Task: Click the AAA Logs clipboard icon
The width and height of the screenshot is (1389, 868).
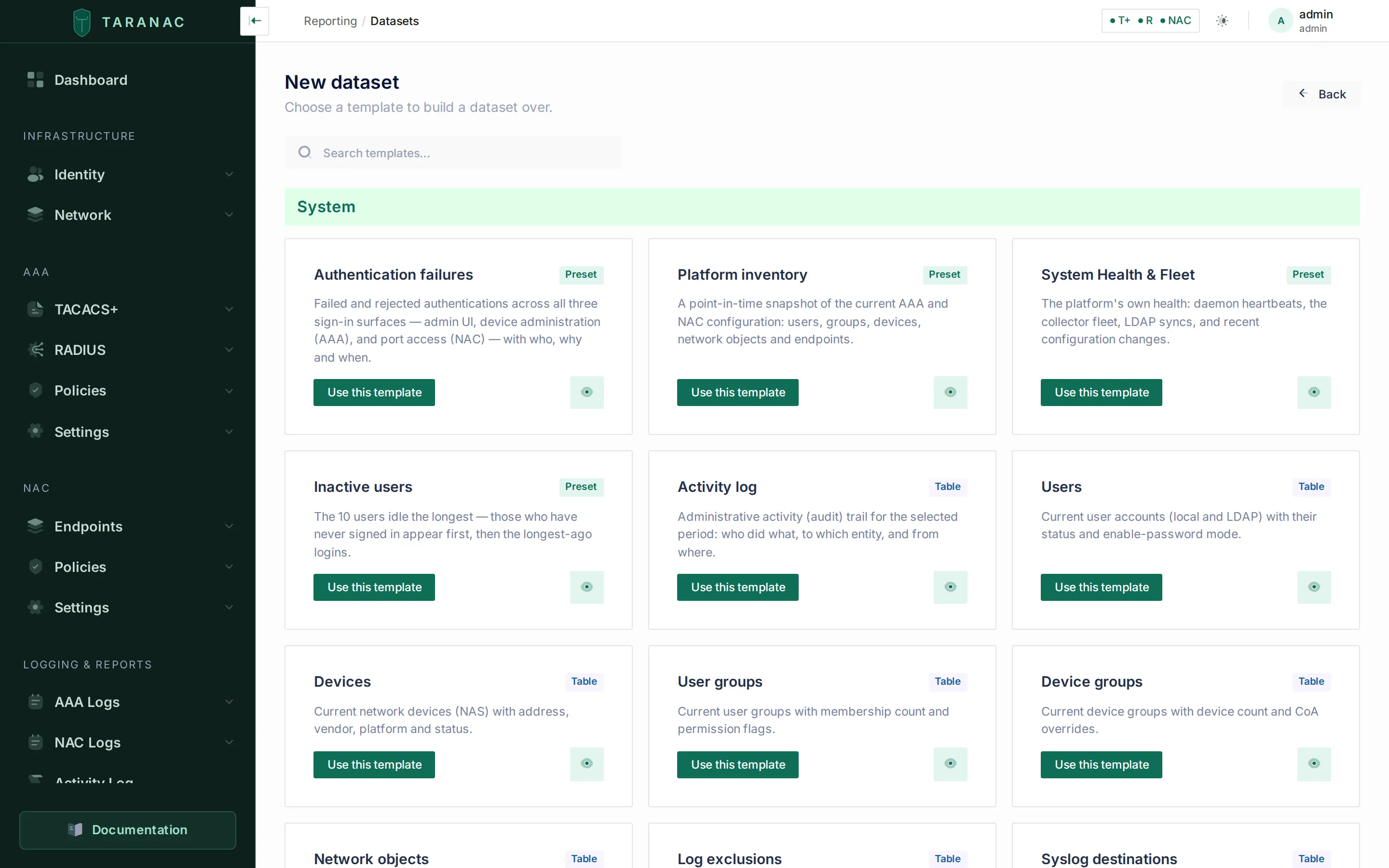Action: tap(35, 702)
